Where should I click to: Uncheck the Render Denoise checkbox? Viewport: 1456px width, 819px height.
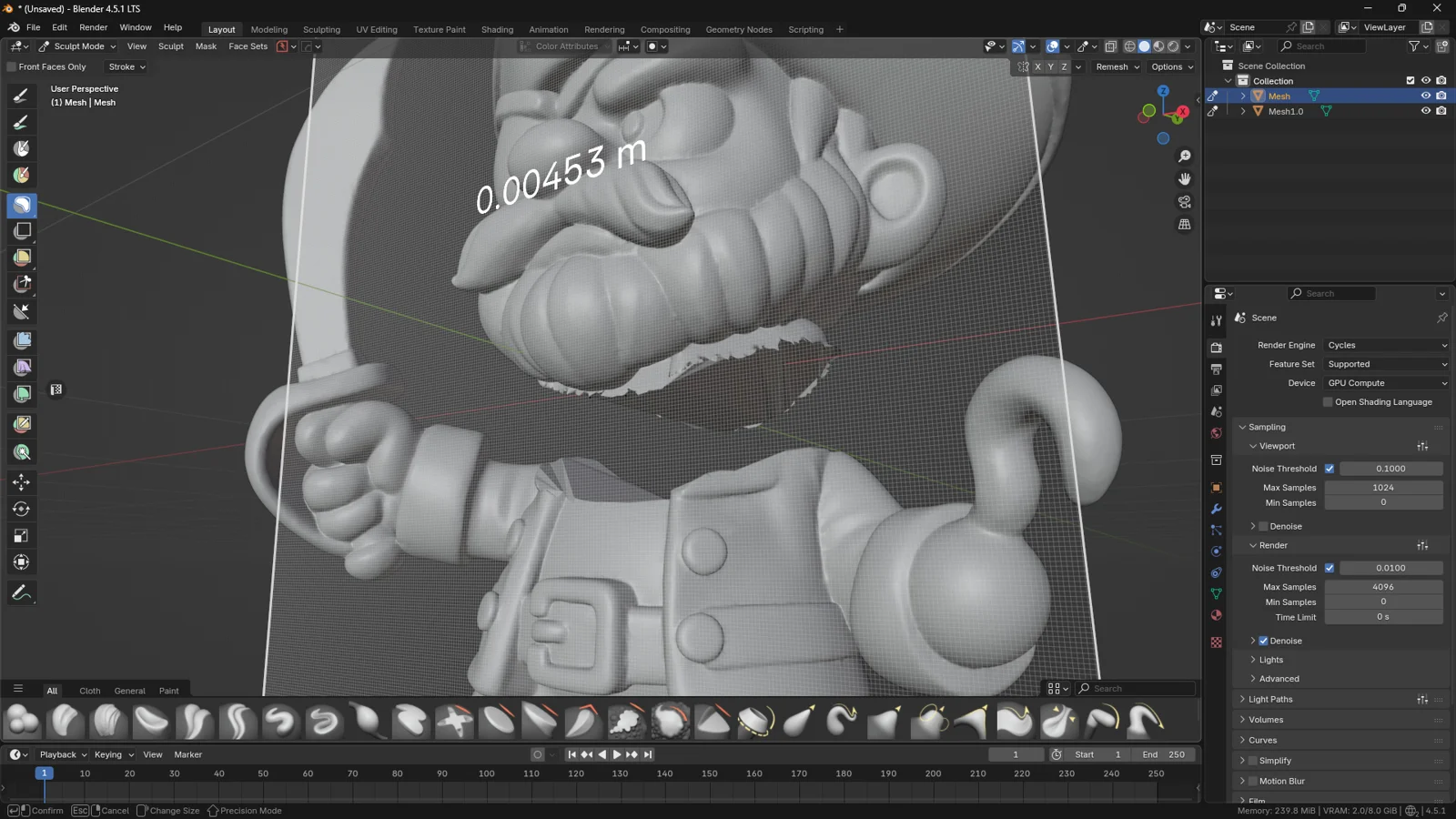coord(1263,641)
